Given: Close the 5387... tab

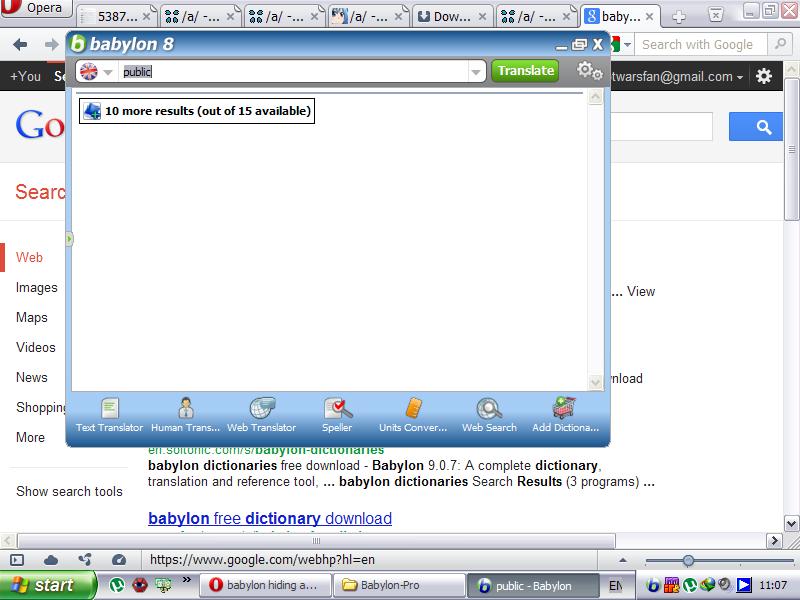Looking at the screenshot, I should click(146, 17).
